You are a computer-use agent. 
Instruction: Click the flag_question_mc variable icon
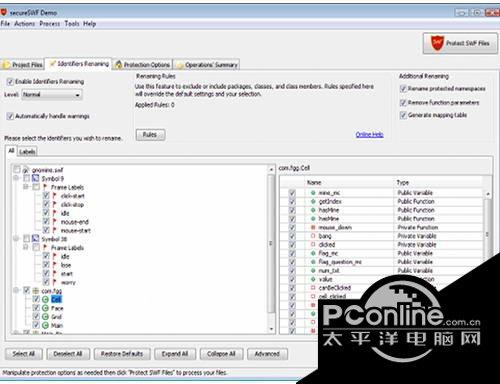pyautogui.click(x=313, y=262)
